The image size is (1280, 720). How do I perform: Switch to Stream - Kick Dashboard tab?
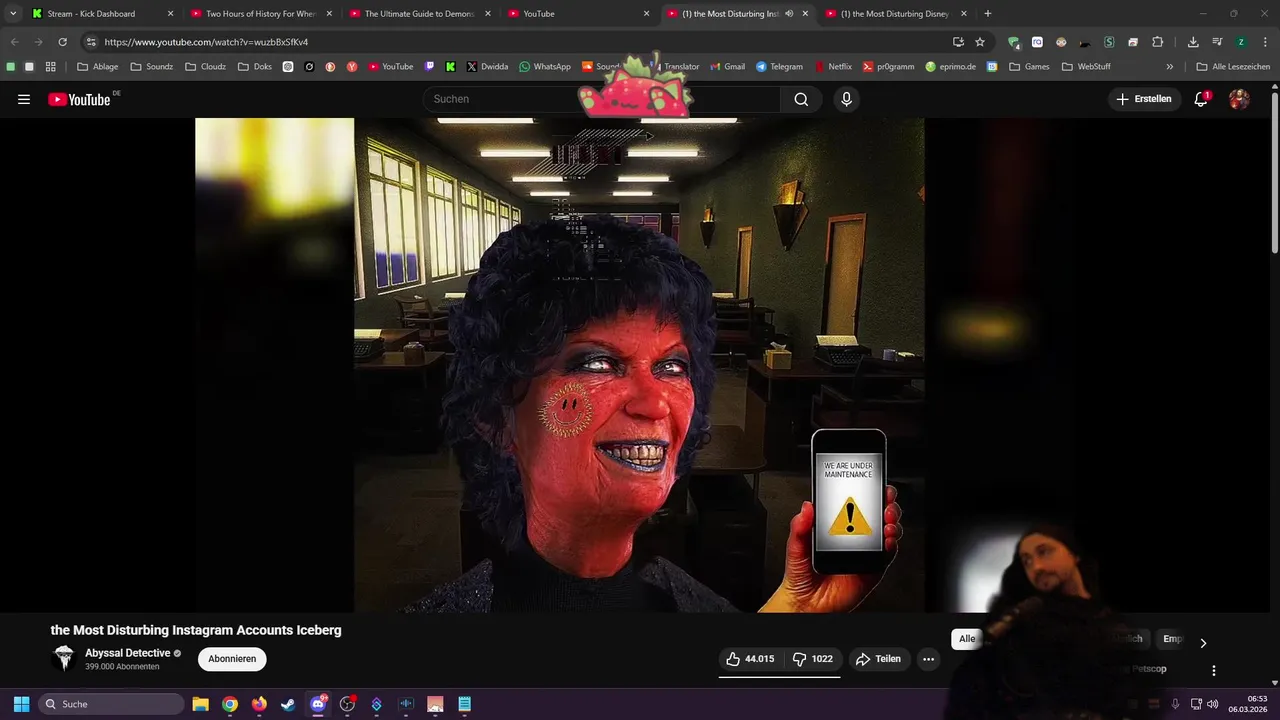point(103,14)
